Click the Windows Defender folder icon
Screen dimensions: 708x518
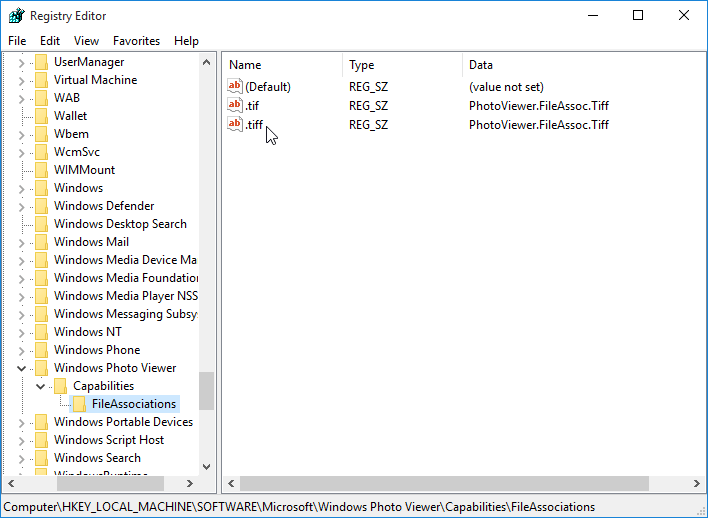(x=41, y=206)
